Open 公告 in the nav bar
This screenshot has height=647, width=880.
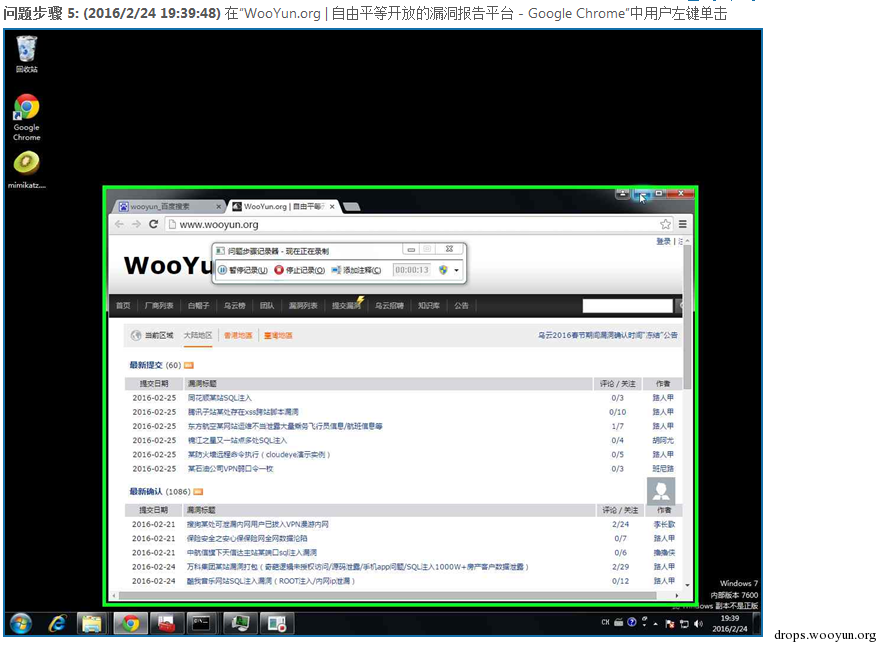pyautogui.click(x=461, y=306)
